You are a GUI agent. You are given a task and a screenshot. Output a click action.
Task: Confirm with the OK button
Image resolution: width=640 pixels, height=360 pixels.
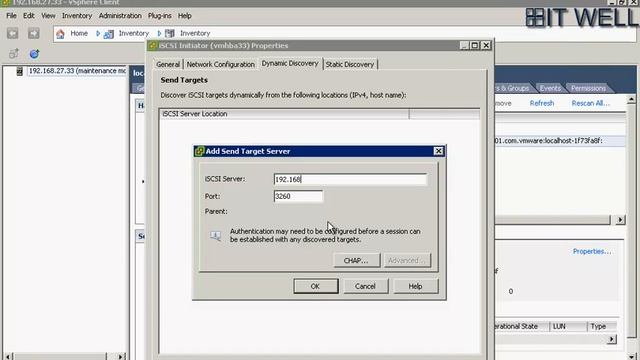pyautogui.click(x=316, y=286)
